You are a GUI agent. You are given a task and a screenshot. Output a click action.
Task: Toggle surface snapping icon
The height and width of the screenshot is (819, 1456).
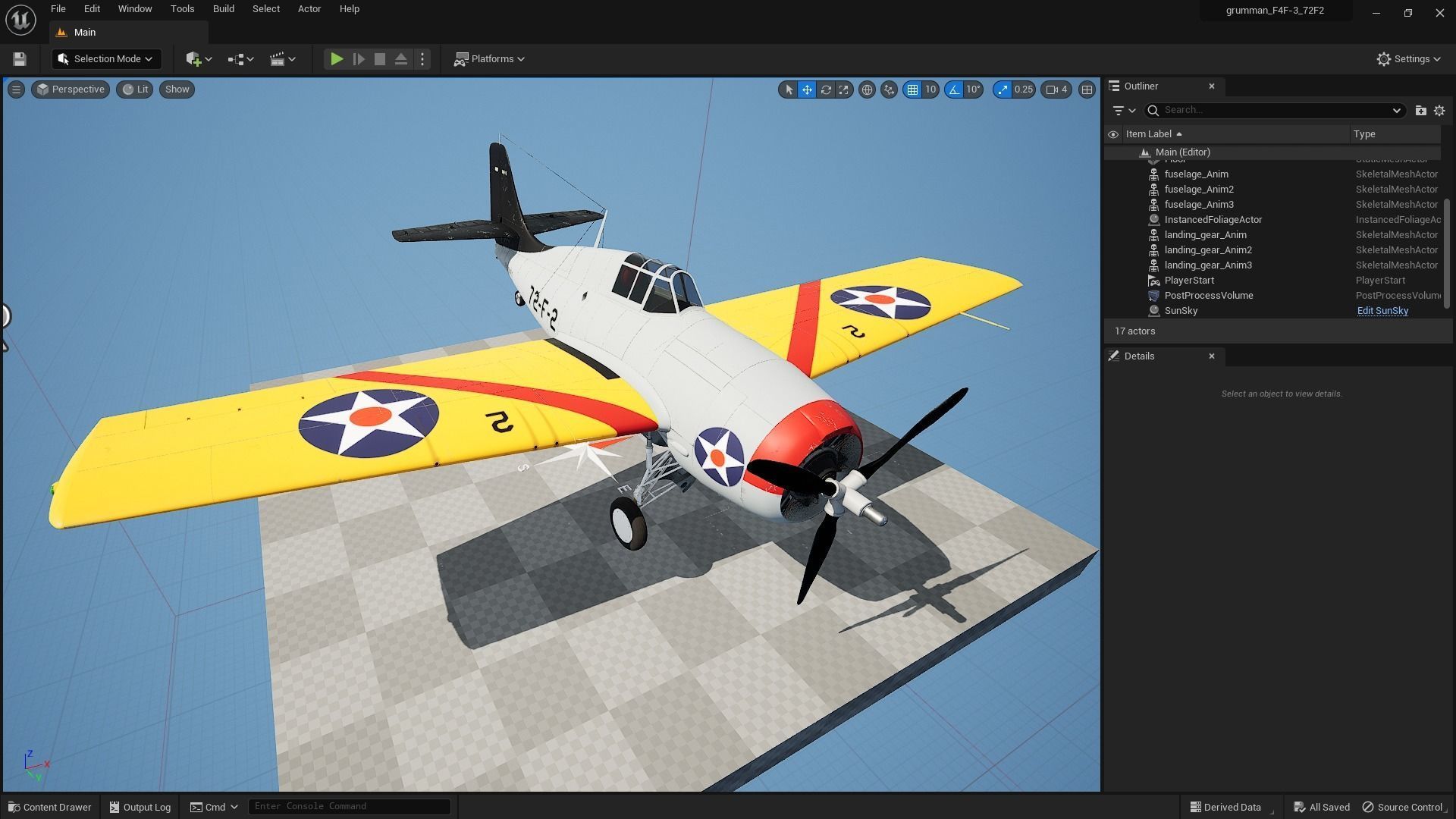pyautogui.click(x=889, y=90)
